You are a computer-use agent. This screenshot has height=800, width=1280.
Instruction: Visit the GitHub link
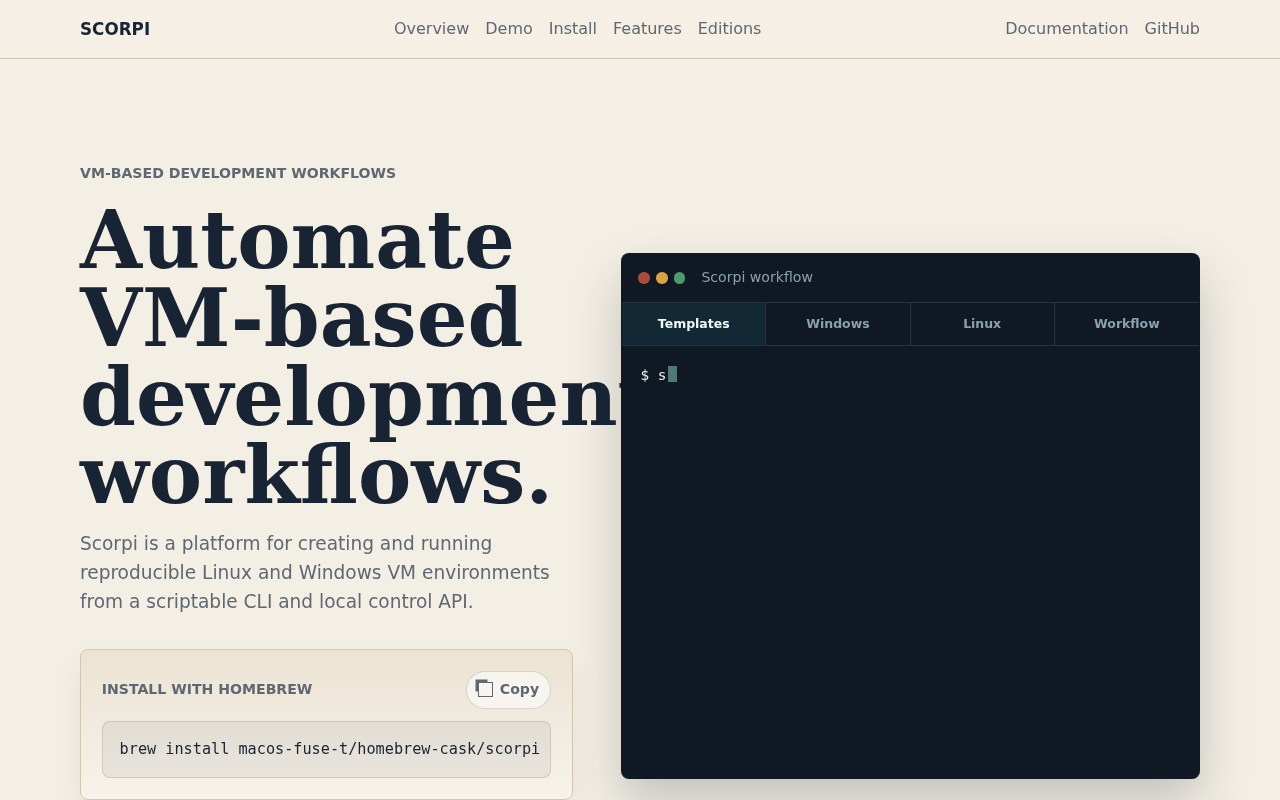[1172, 29]
